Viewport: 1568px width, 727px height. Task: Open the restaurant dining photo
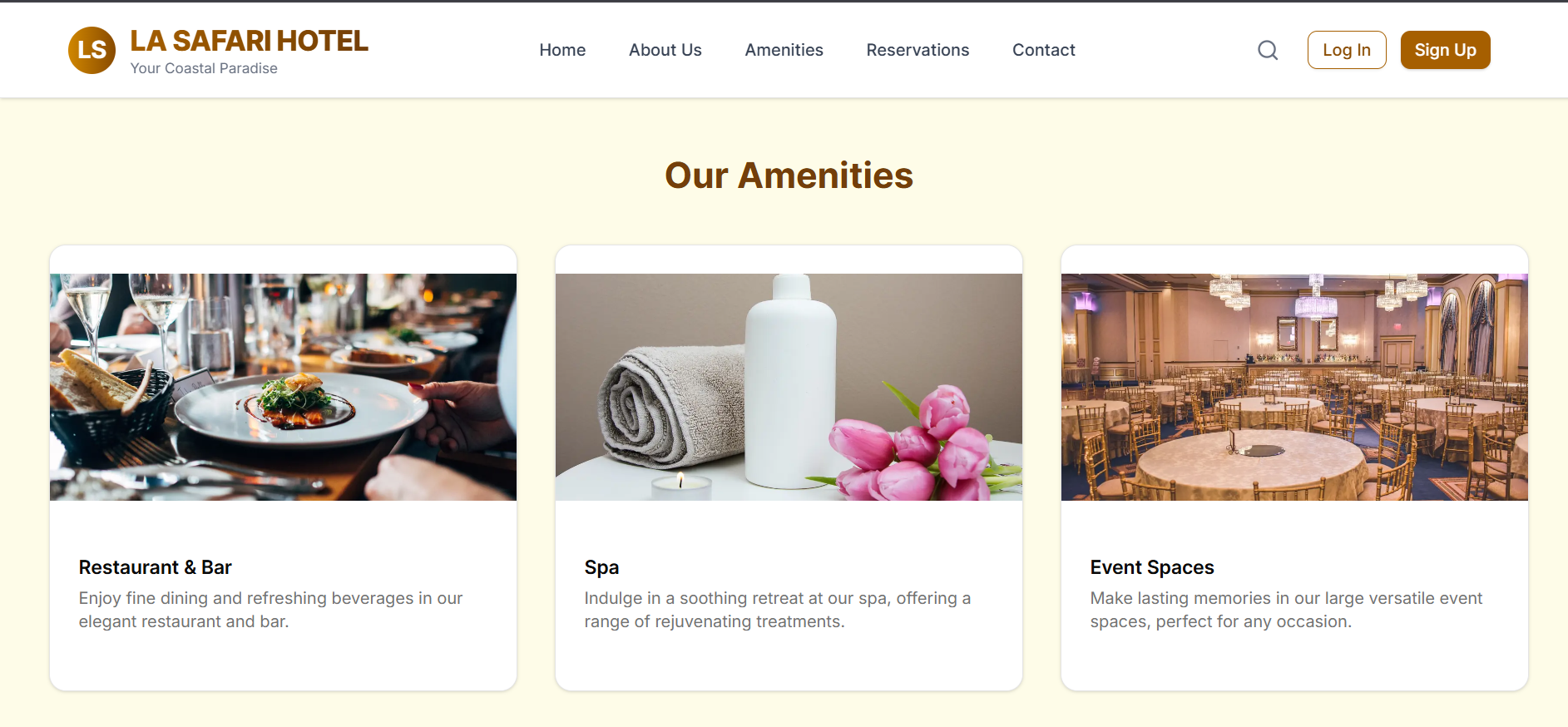[x=283, y=387]
